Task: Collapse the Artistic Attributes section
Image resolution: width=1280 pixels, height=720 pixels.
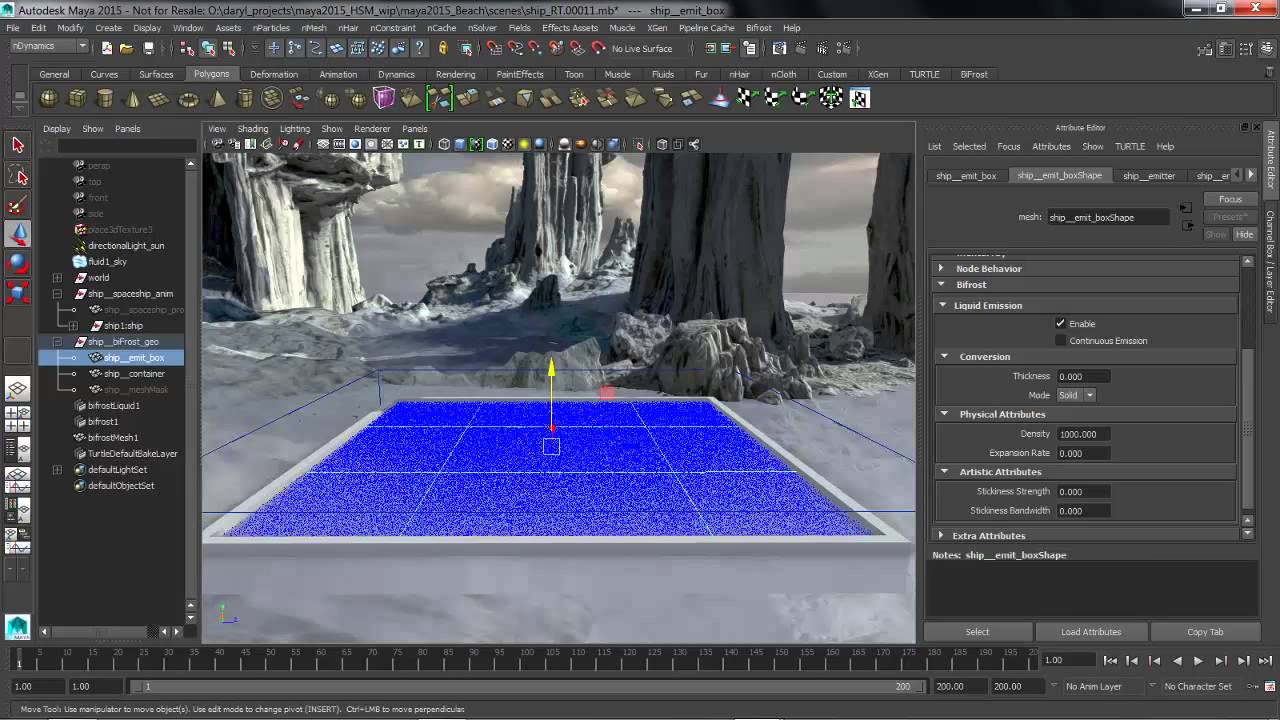Action: 944,471
